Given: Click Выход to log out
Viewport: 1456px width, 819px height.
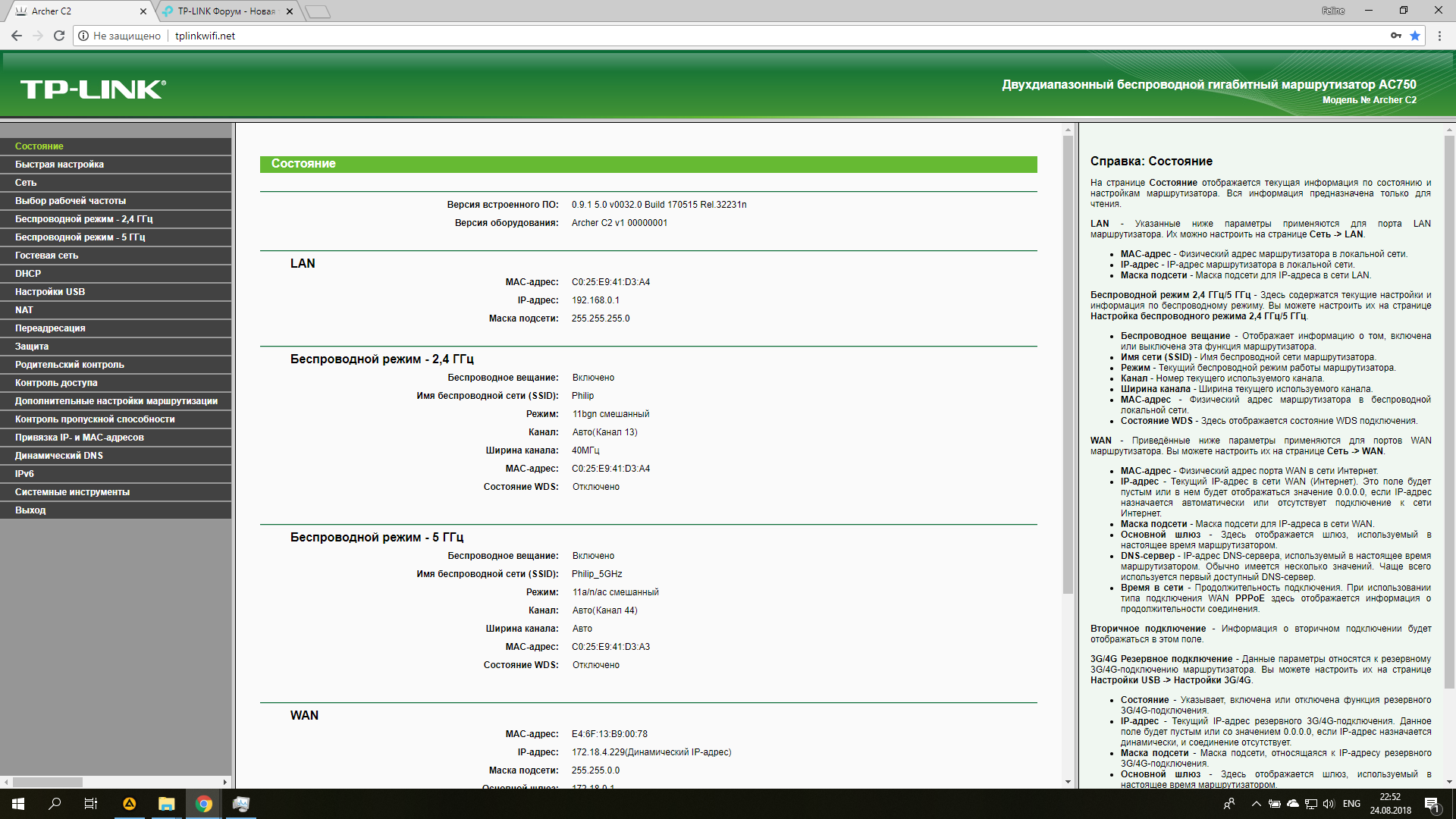Looking at the screenshot, I should [115, 510].
